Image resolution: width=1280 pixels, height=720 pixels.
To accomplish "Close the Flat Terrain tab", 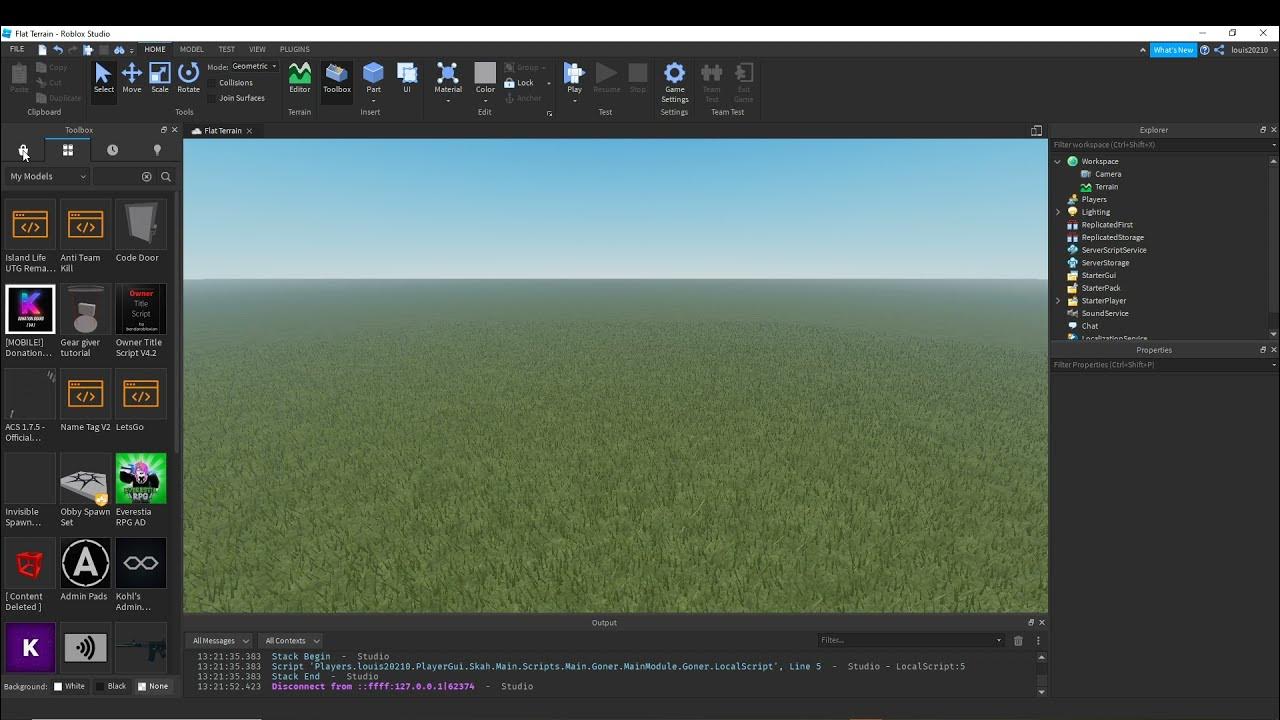I will click(249, 131).
